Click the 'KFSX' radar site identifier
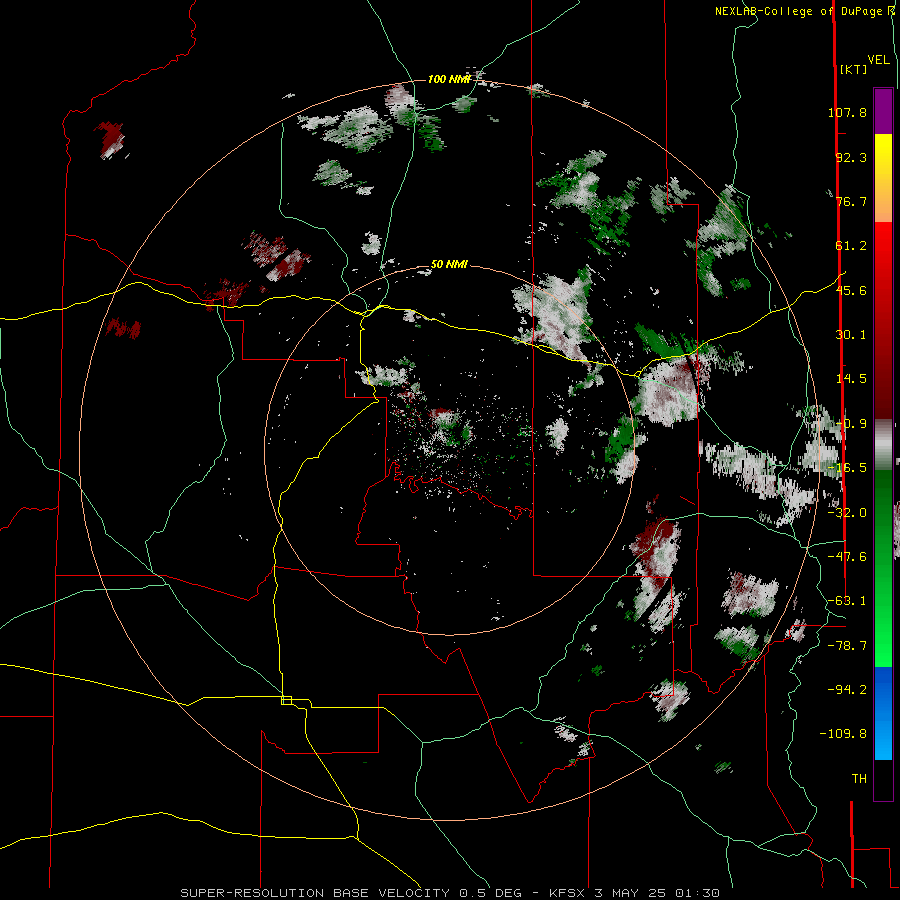900x900 pixels. click(568, 893)
